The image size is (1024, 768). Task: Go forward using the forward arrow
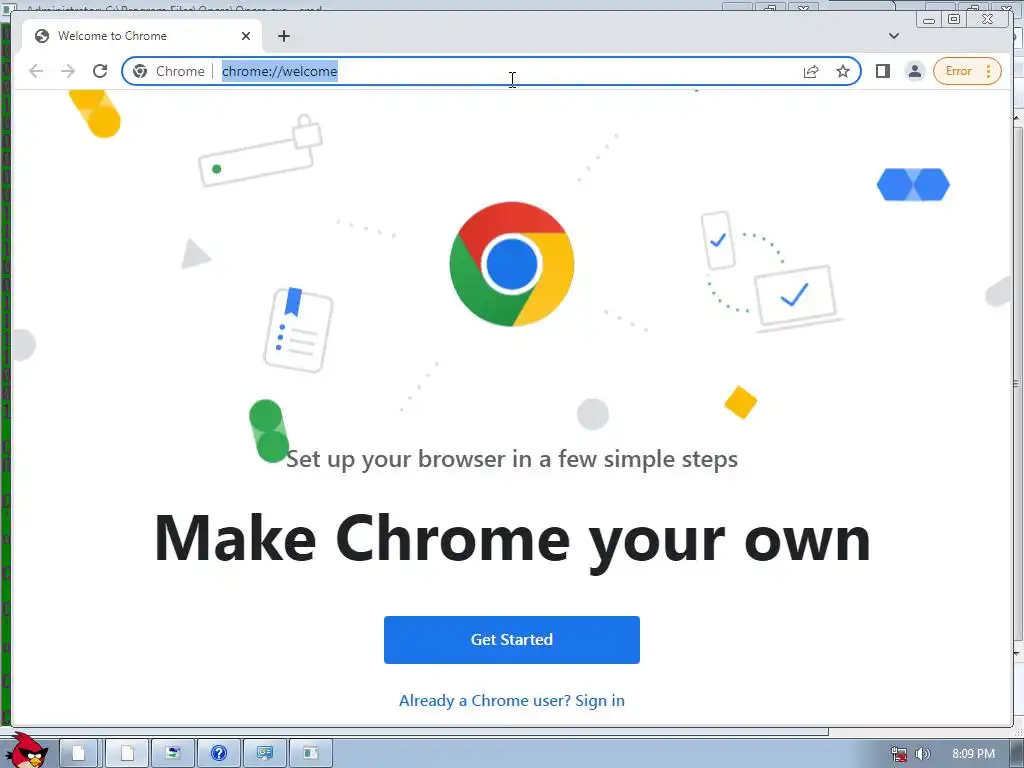[68, 71]
